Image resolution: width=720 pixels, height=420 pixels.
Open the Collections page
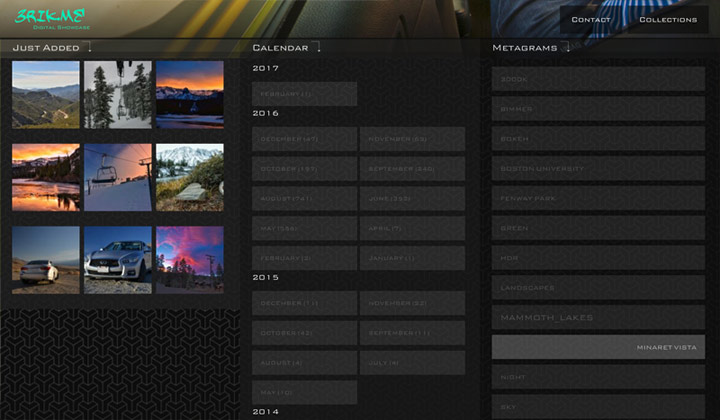(x=668, y=20)
